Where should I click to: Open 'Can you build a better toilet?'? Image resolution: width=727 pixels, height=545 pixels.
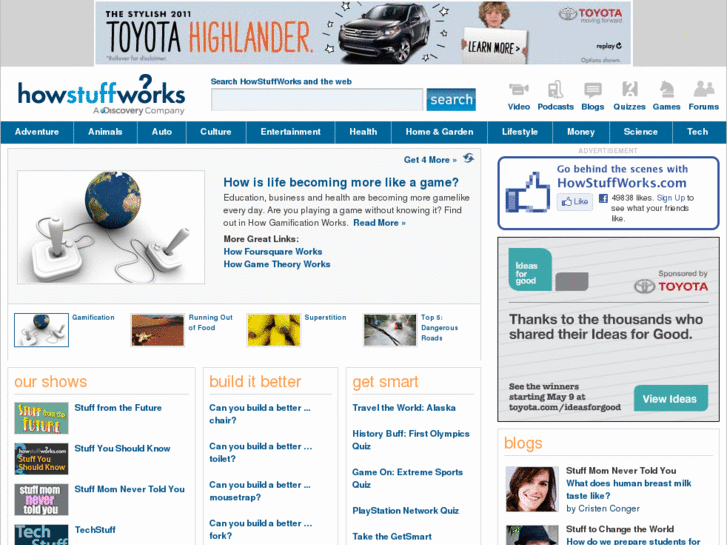pyautogui.click(x=261, y=453)
